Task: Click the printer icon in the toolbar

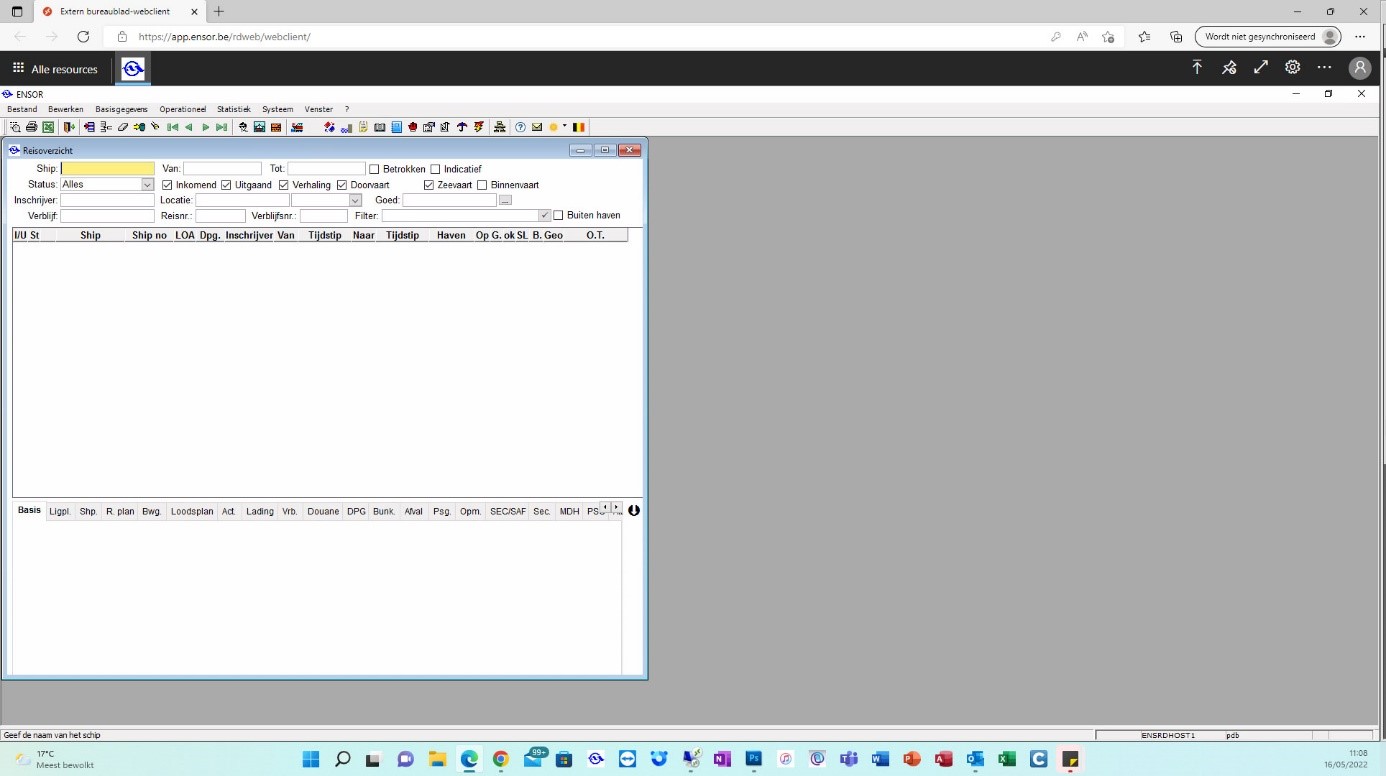Action: 32,127
